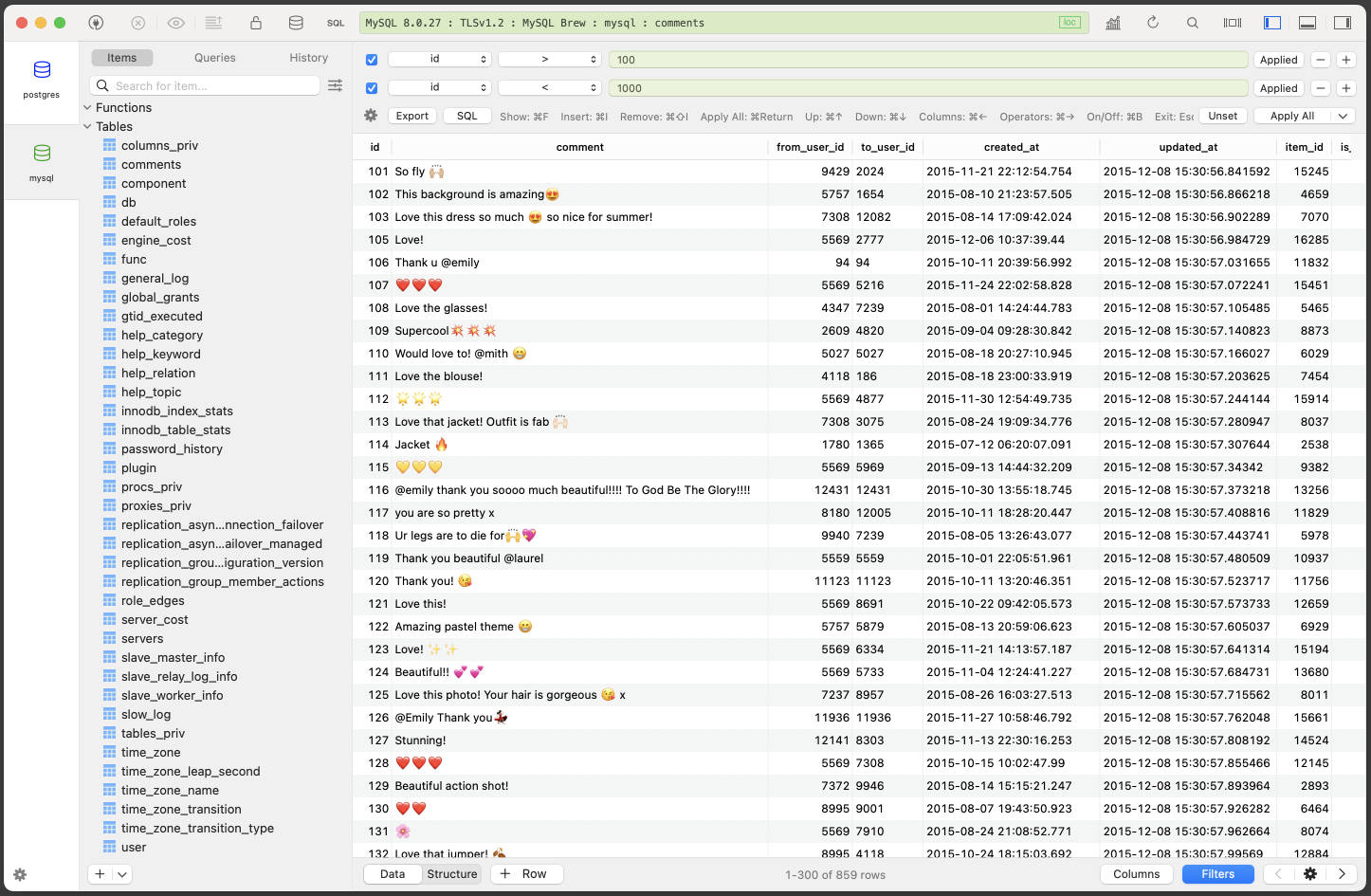This screenshot has height=896, width=1371.
Task: Open the Apply All dropdown arrow
Action: pyautogui.click(x=1343, y=116)
